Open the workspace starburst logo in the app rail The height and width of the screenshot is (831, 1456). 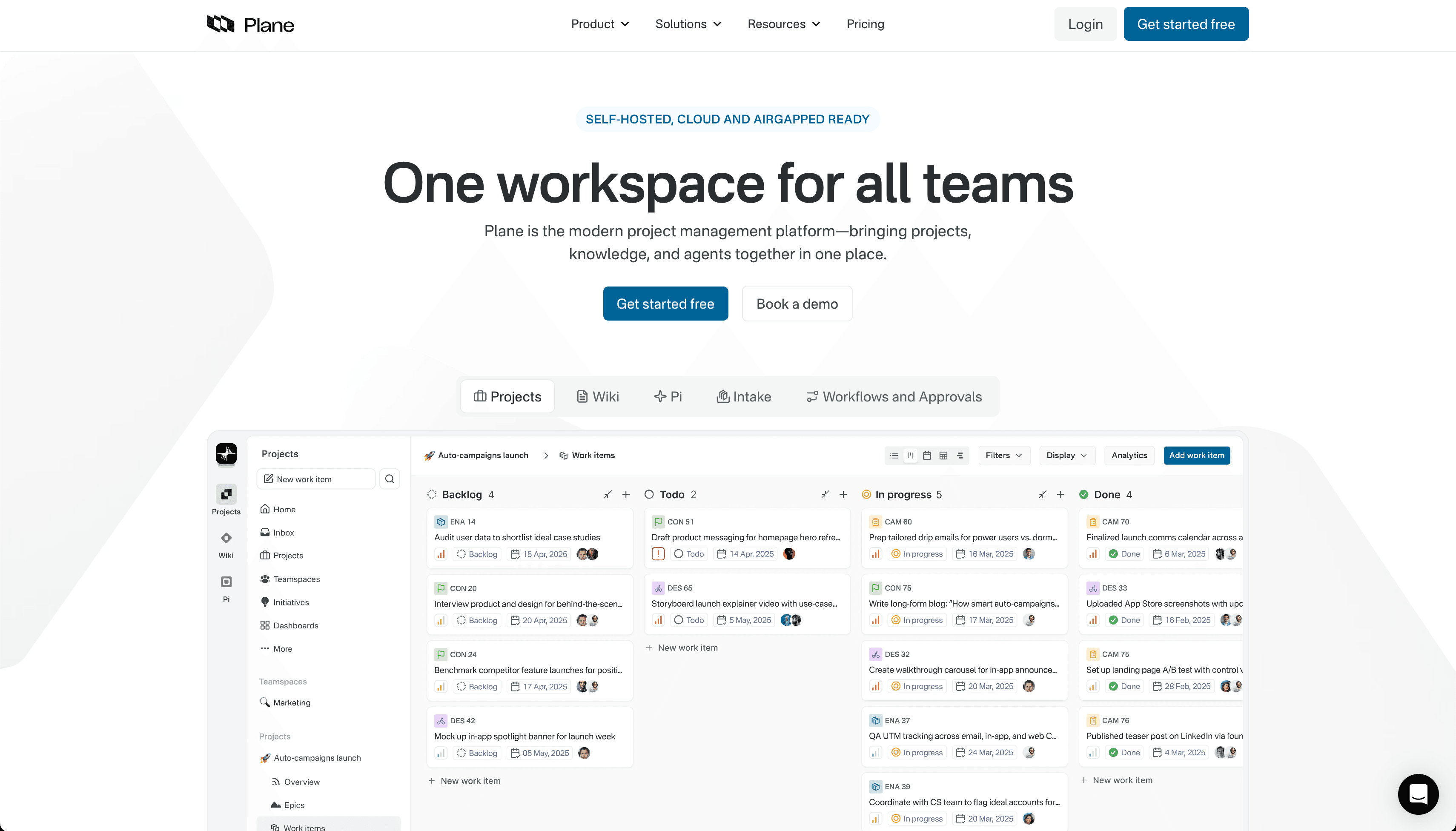coord(226,454)
